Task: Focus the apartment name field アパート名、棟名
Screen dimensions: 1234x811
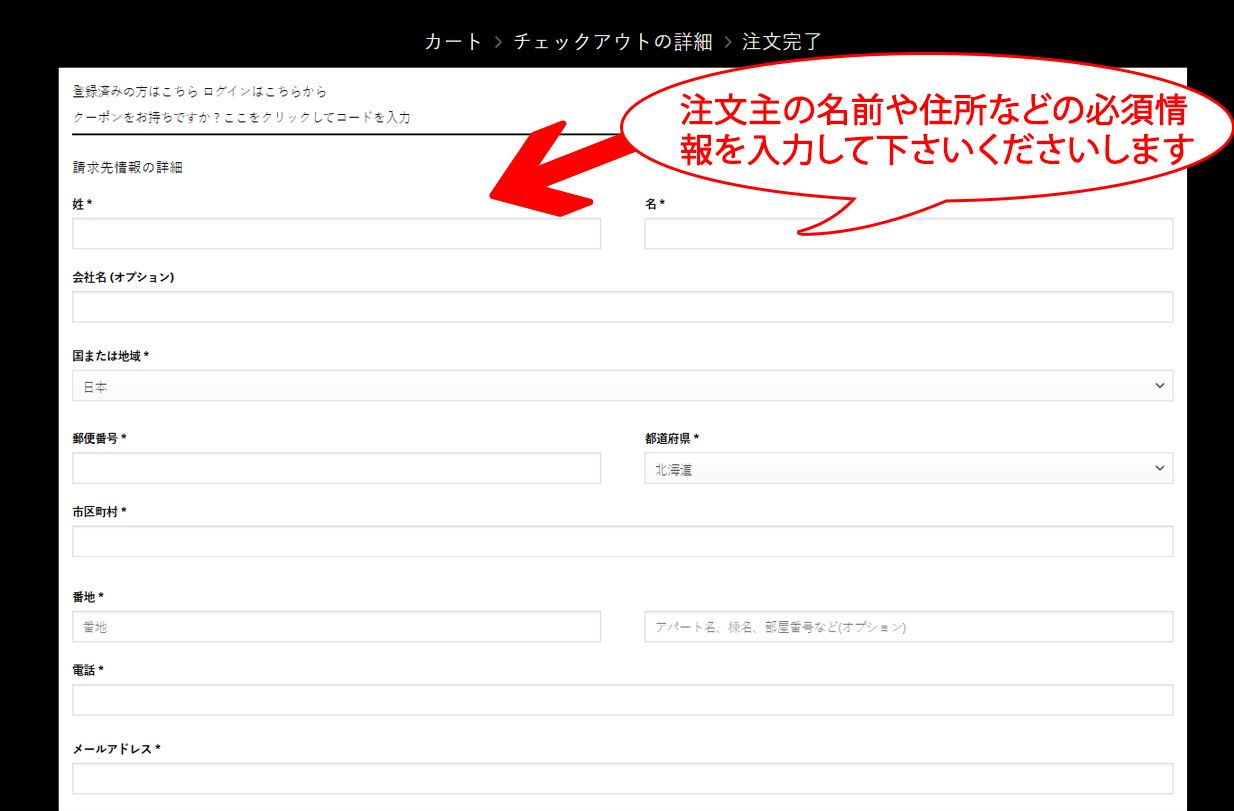Action: (x=908, y=627)
